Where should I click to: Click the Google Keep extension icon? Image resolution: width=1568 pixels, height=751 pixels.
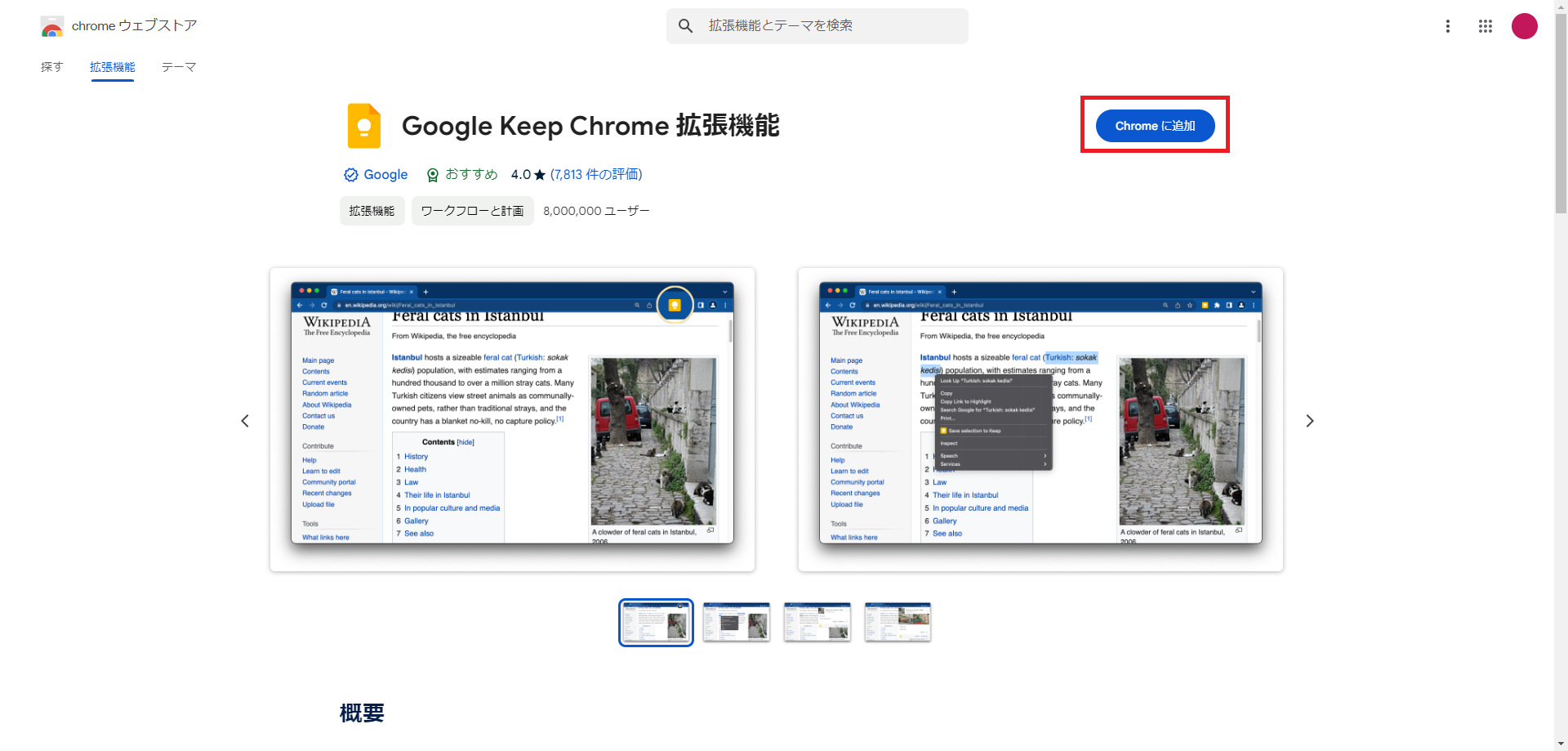pos(364,126)
